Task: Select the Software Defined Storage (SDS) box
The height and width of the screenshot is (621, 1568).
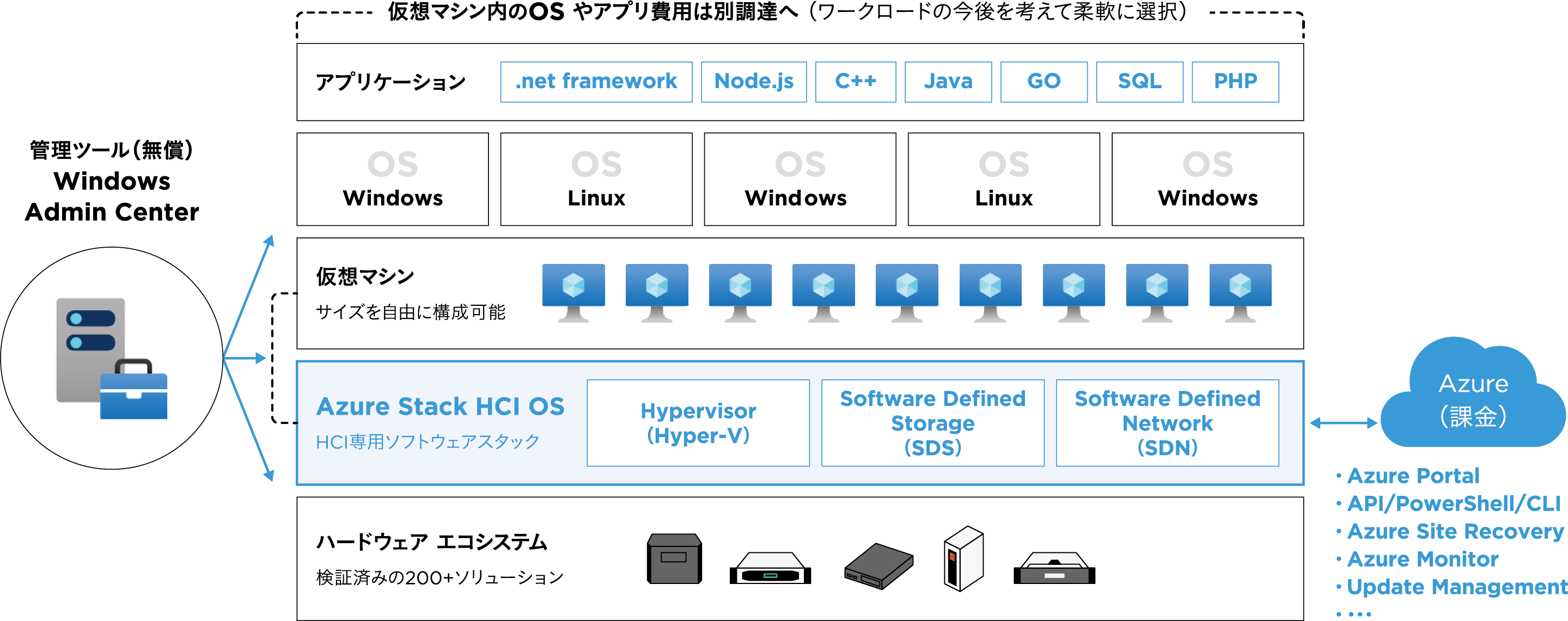Action: 932,423
